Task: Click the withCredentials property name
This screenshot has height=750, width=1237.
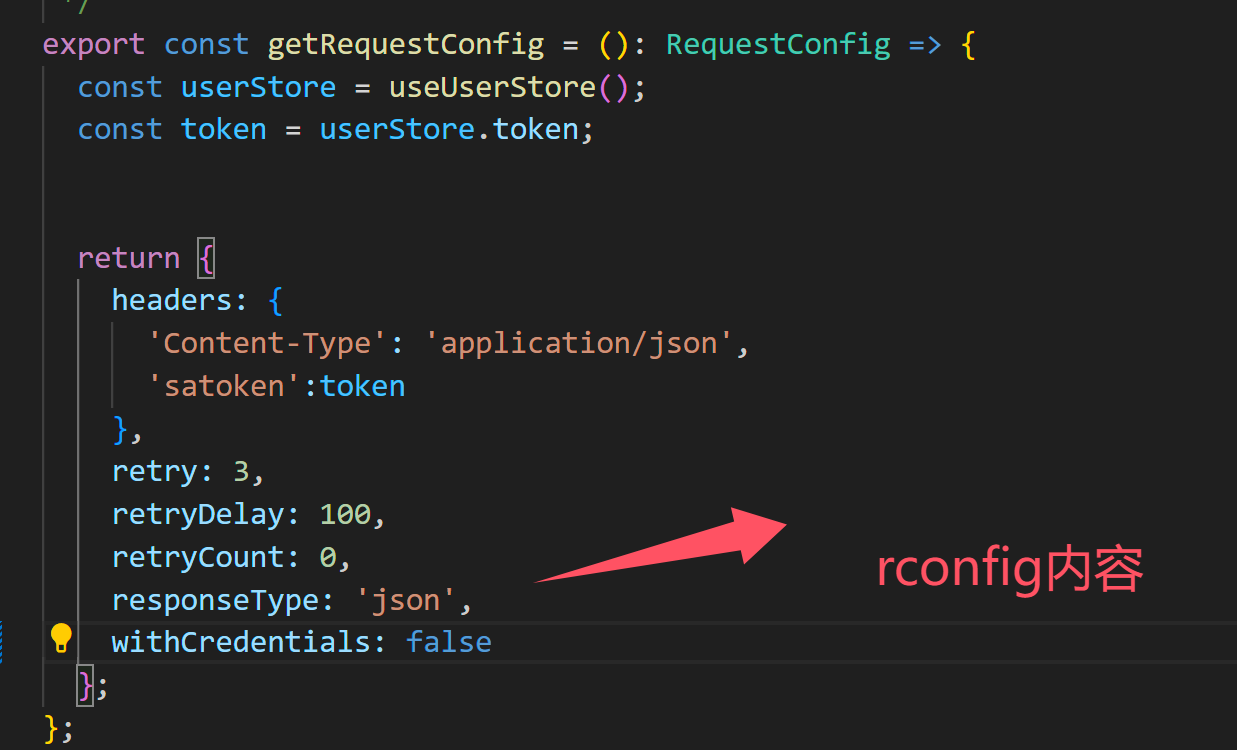Action: pyautogui.click(x=241, y=642)
